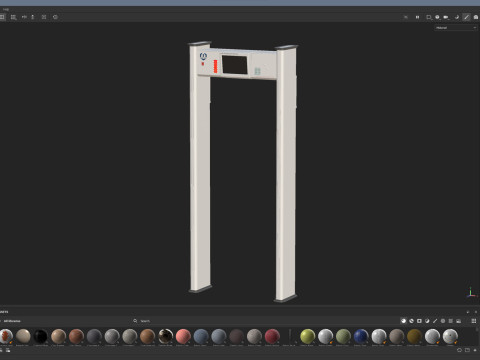
Task: Open the Help menu
Action: pyautogui.click(x=6, y=9)
